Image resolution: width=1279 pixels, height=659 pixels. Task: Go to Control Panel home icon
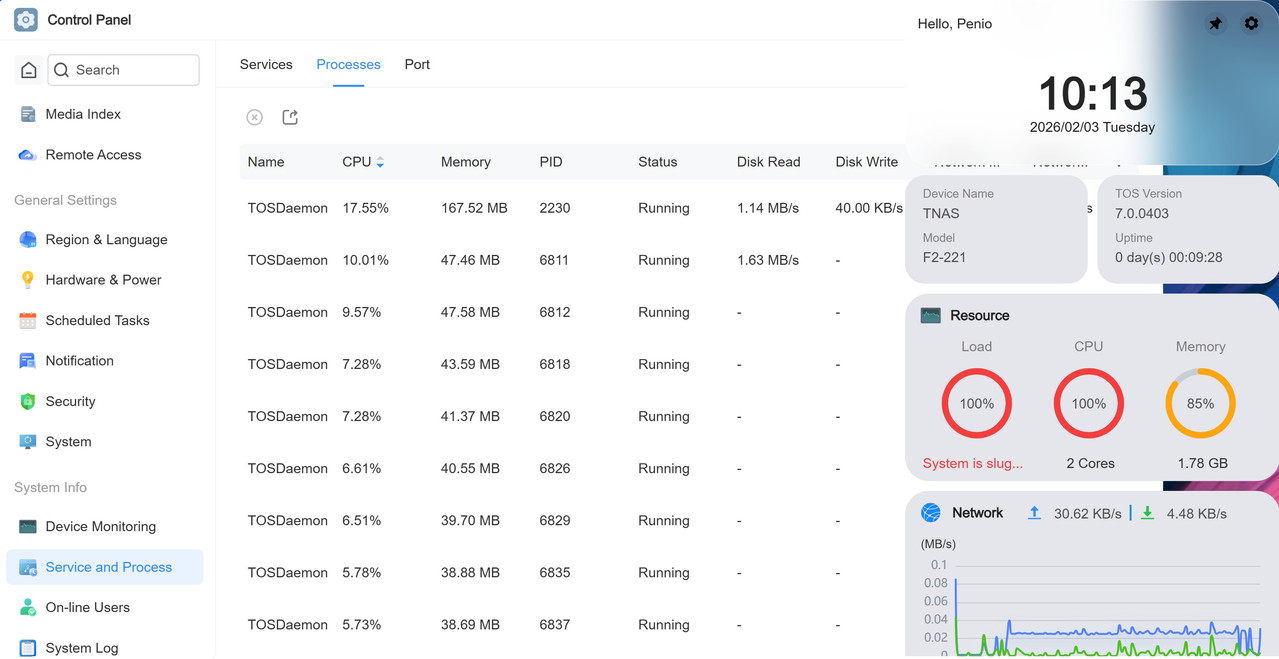(29, 70)
